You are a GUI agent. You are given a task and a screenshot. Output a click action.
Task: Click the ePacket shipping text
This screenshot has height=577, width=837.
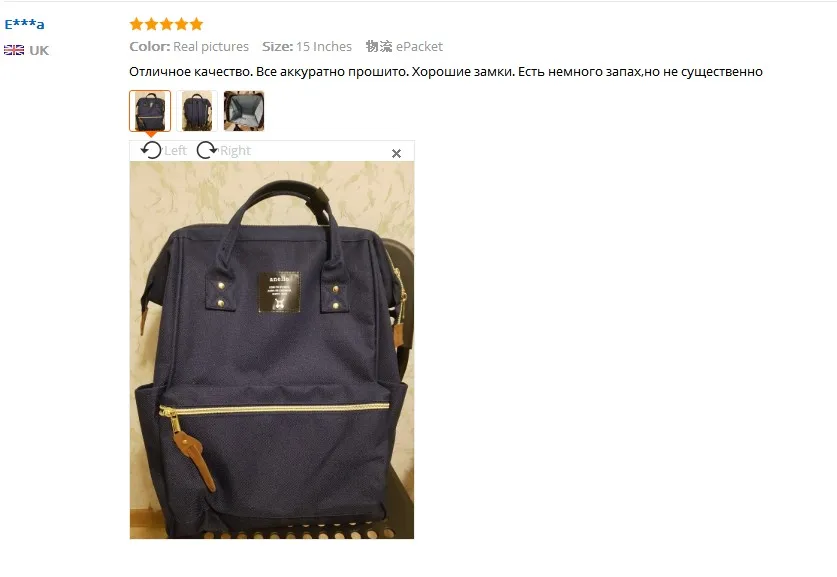419,46
